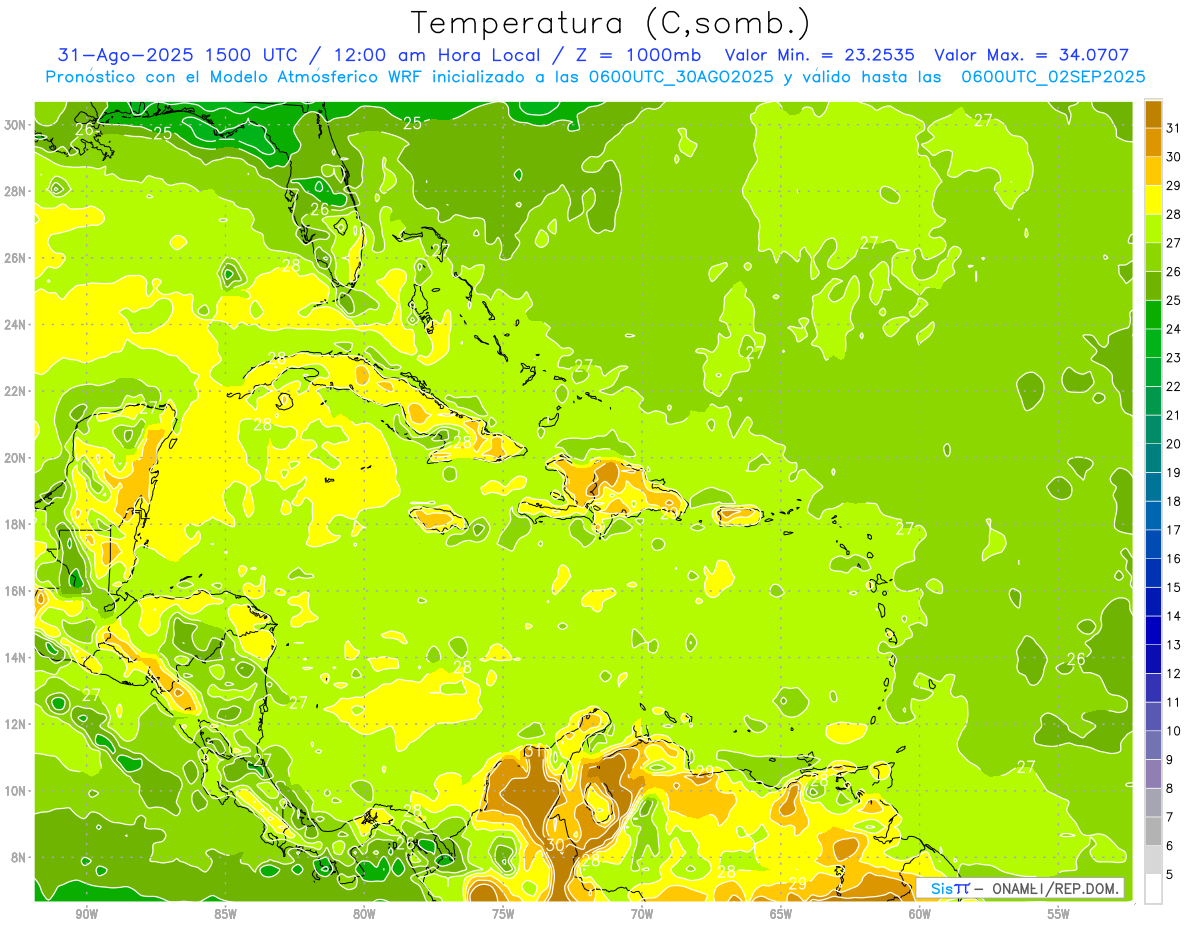
Task: Click the '55W' longitude axis label
Action: click(x=1059, y=914)
